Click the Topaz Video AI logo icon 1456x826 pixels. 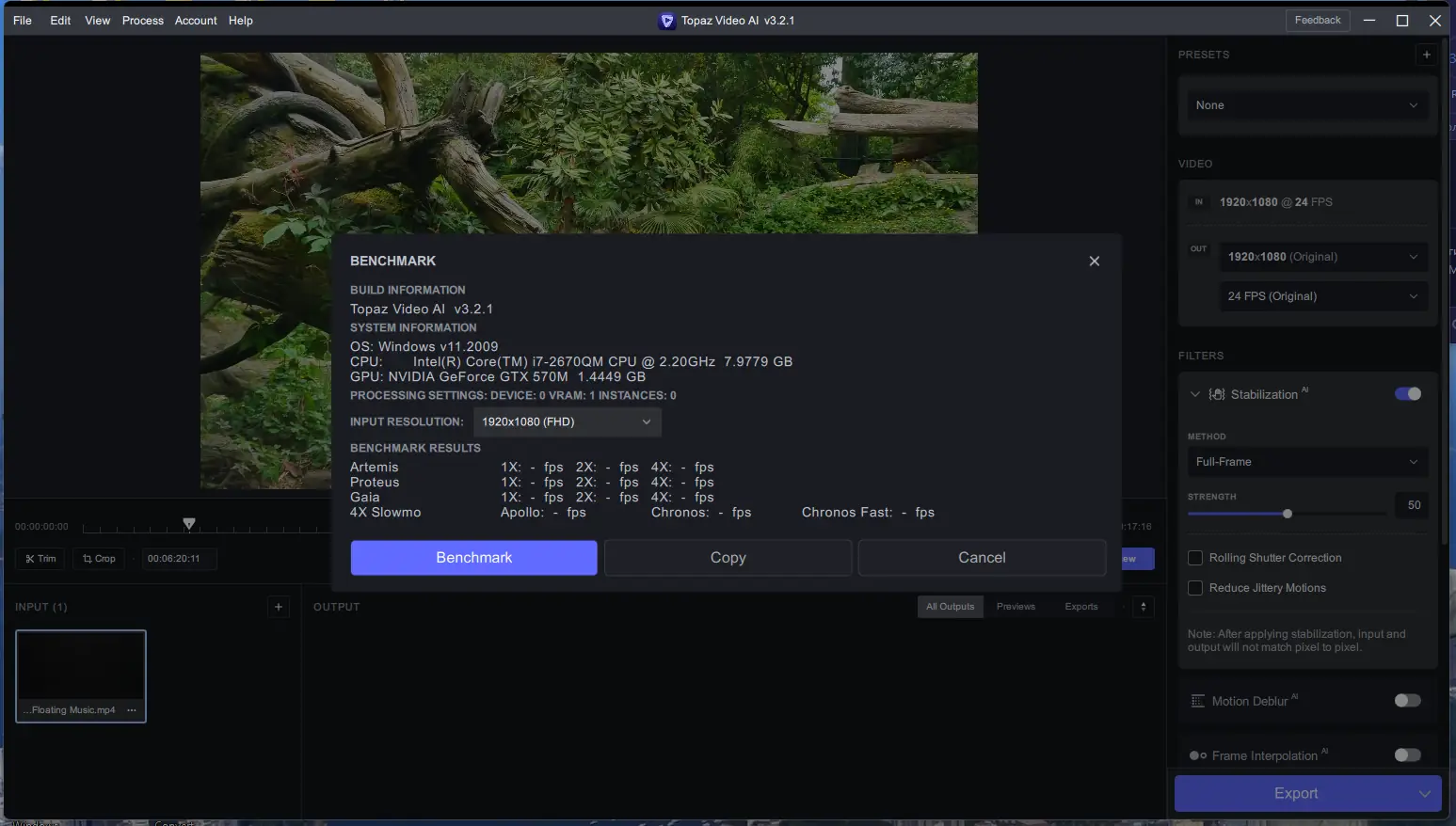tap(666, 21)
